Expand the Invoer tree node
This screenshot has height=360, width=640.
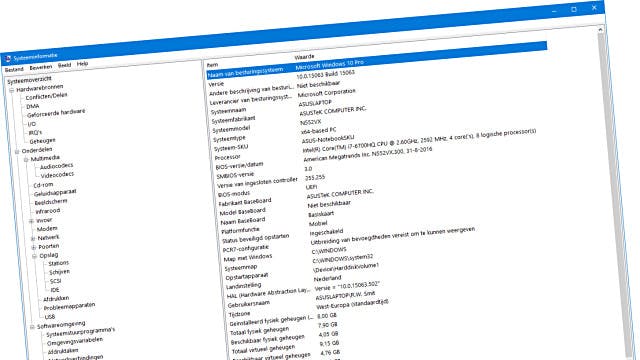pyautogui.click(x=31, y=221)
